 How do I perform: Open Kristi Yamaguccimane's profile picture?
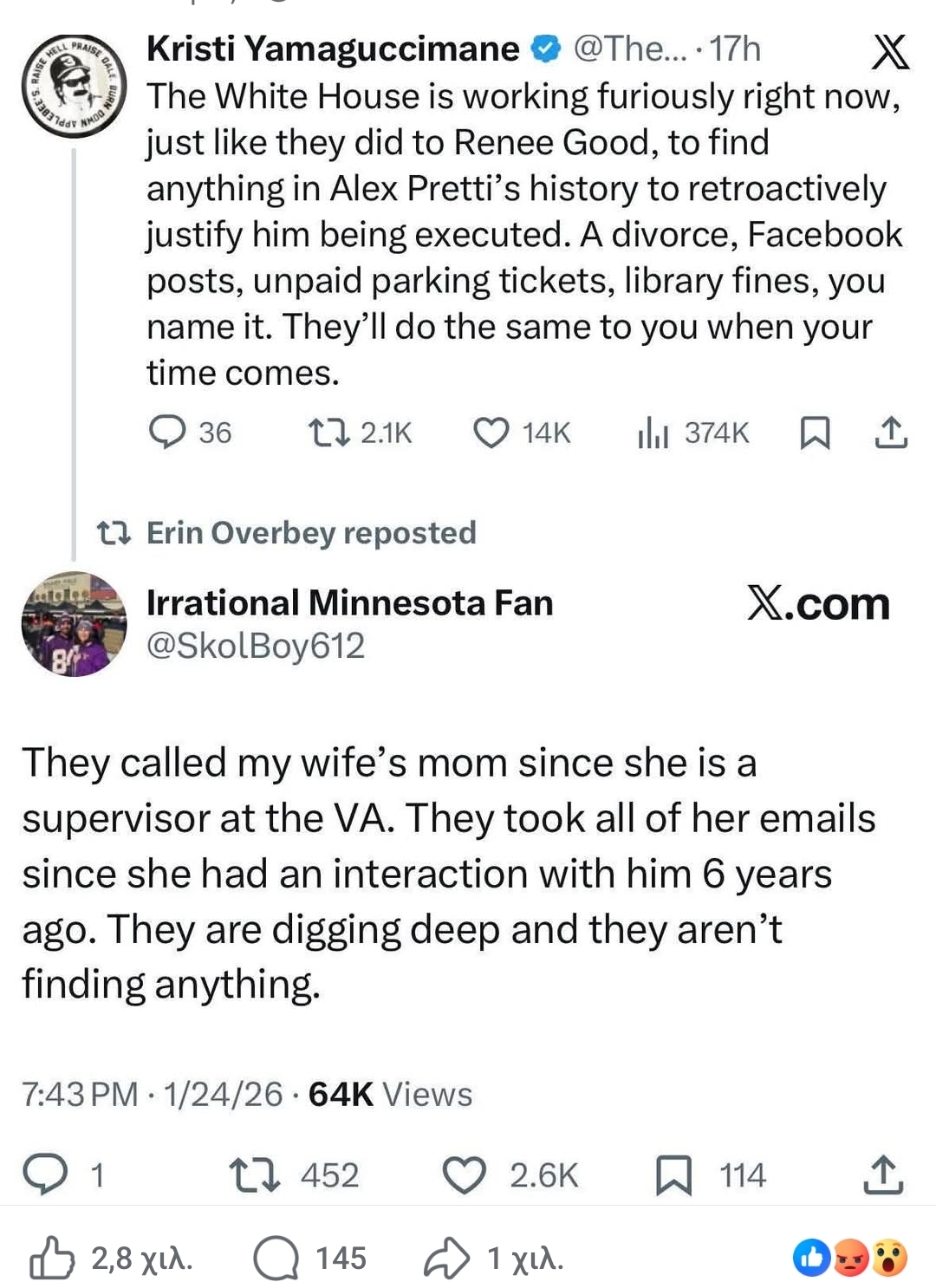74,87
